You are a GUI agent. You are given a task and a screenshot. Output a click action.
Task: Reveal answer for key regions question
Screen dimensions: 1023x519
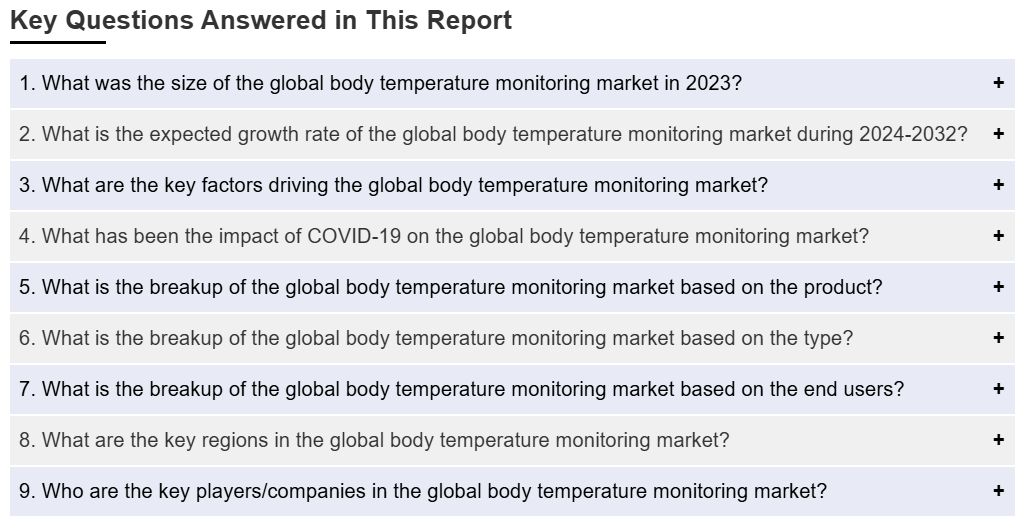click(x=374, y=440)
